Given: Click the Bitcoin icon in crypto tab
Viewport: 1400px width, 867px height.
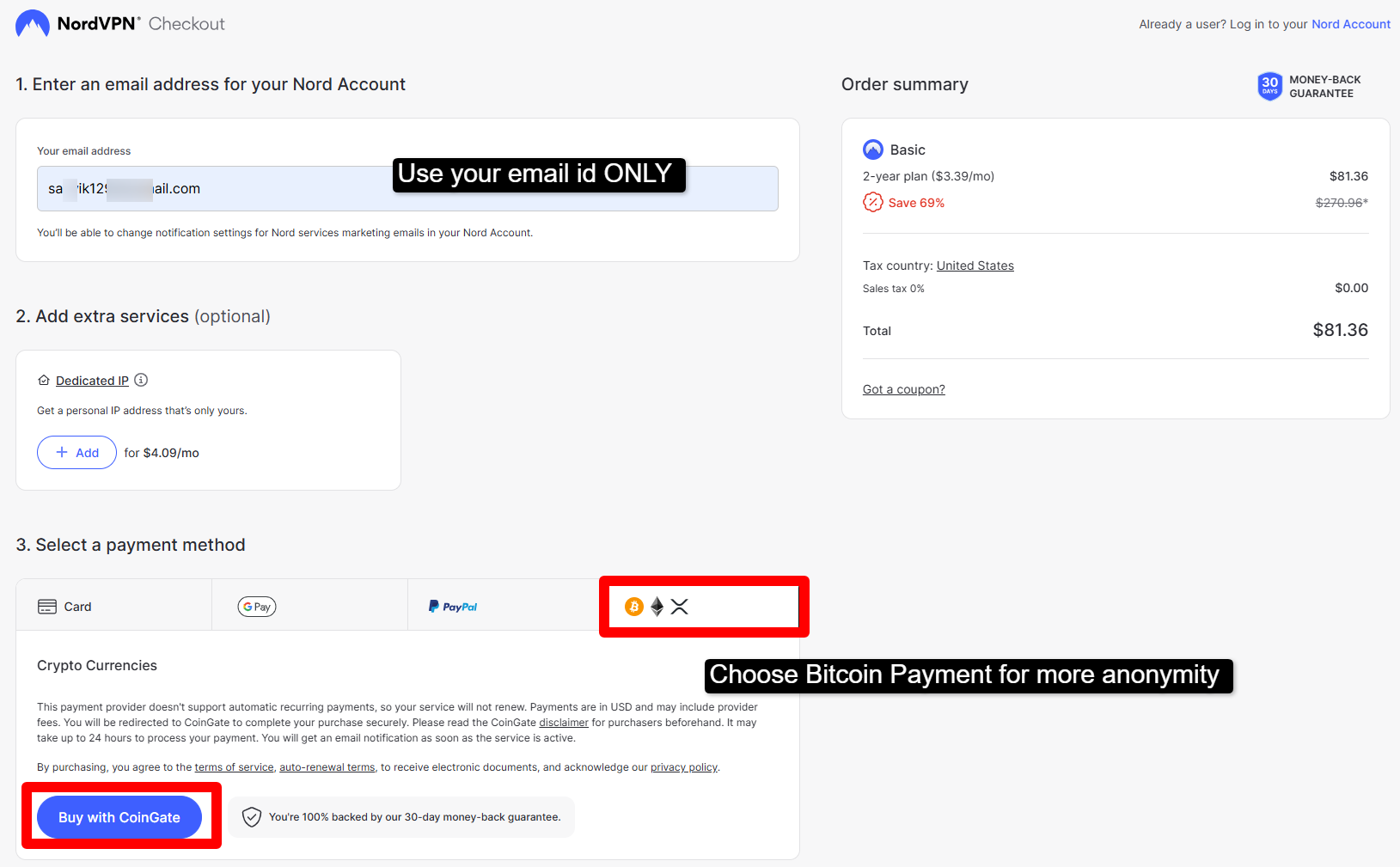Looking at the screenshot, I should point(634,607).
